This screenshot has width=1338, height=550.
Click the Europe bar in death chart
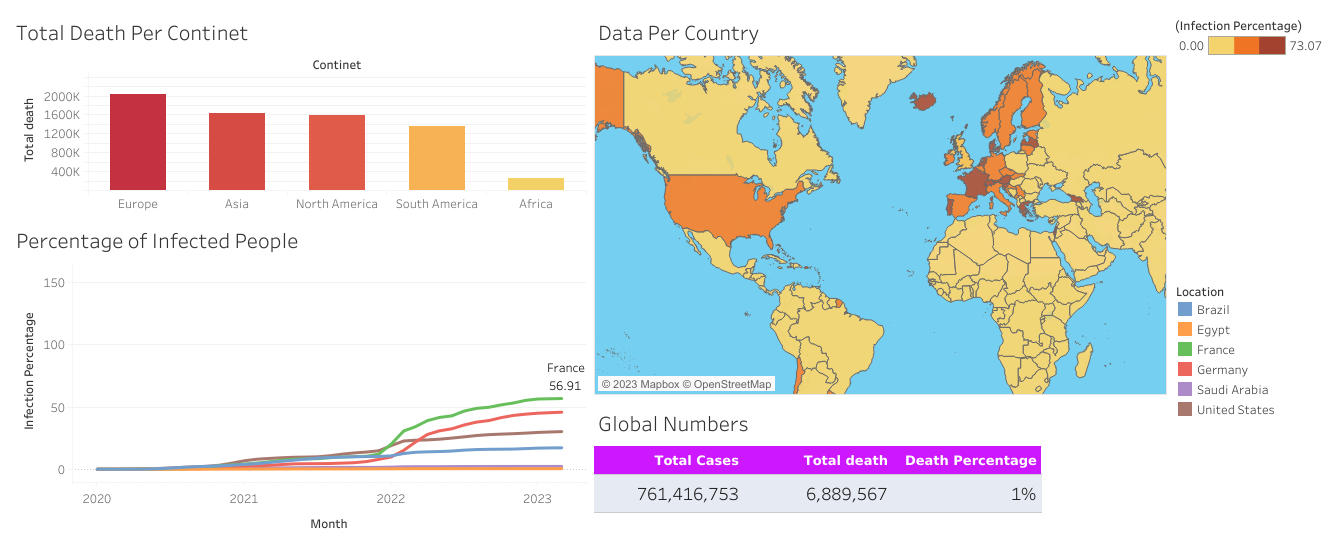pos(138,142)
